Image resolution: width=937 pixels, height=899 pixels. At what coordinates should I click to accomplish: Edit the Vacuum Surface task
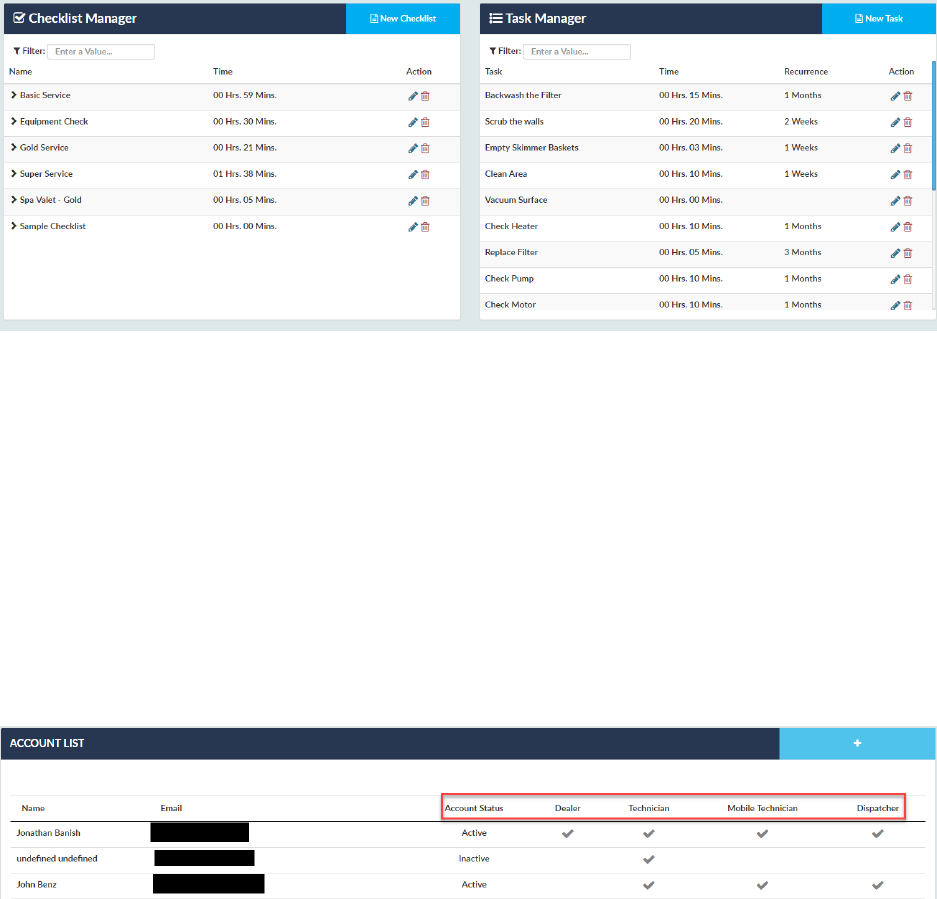point(895,201)
